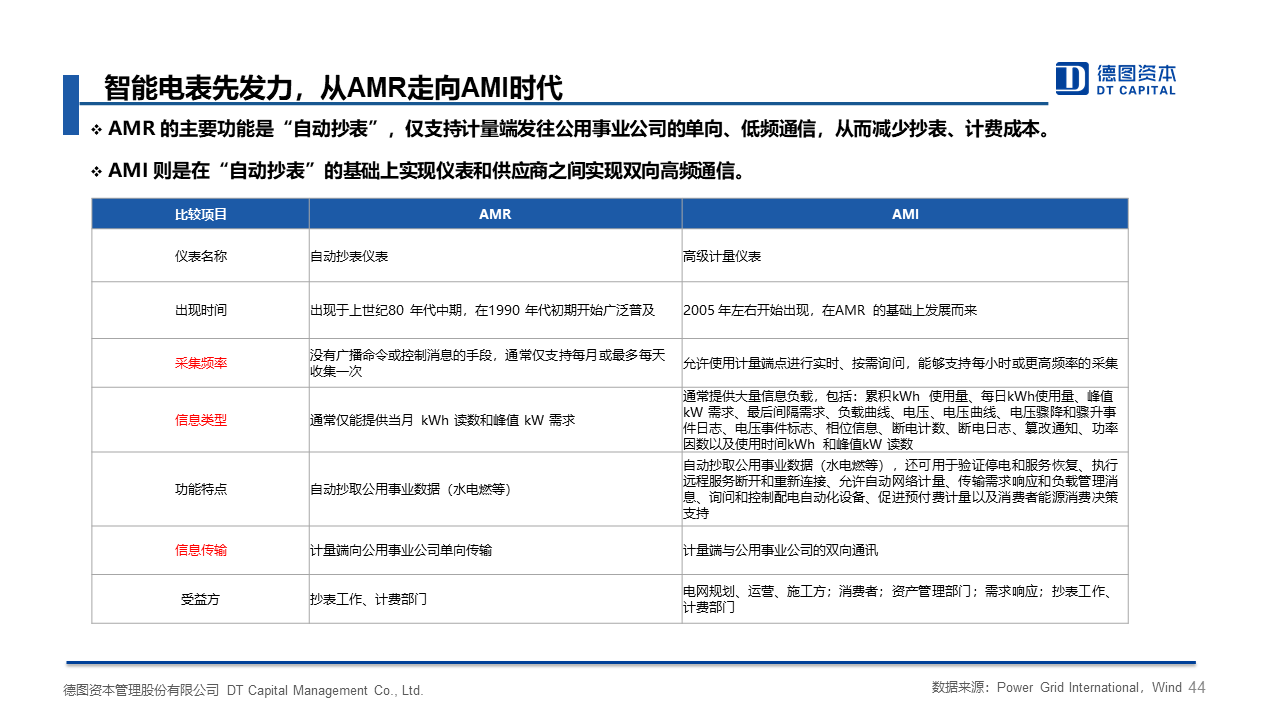This screenshot has width=1280, height=720.
Task: Select the AMR column header
Action: (495, 214)
